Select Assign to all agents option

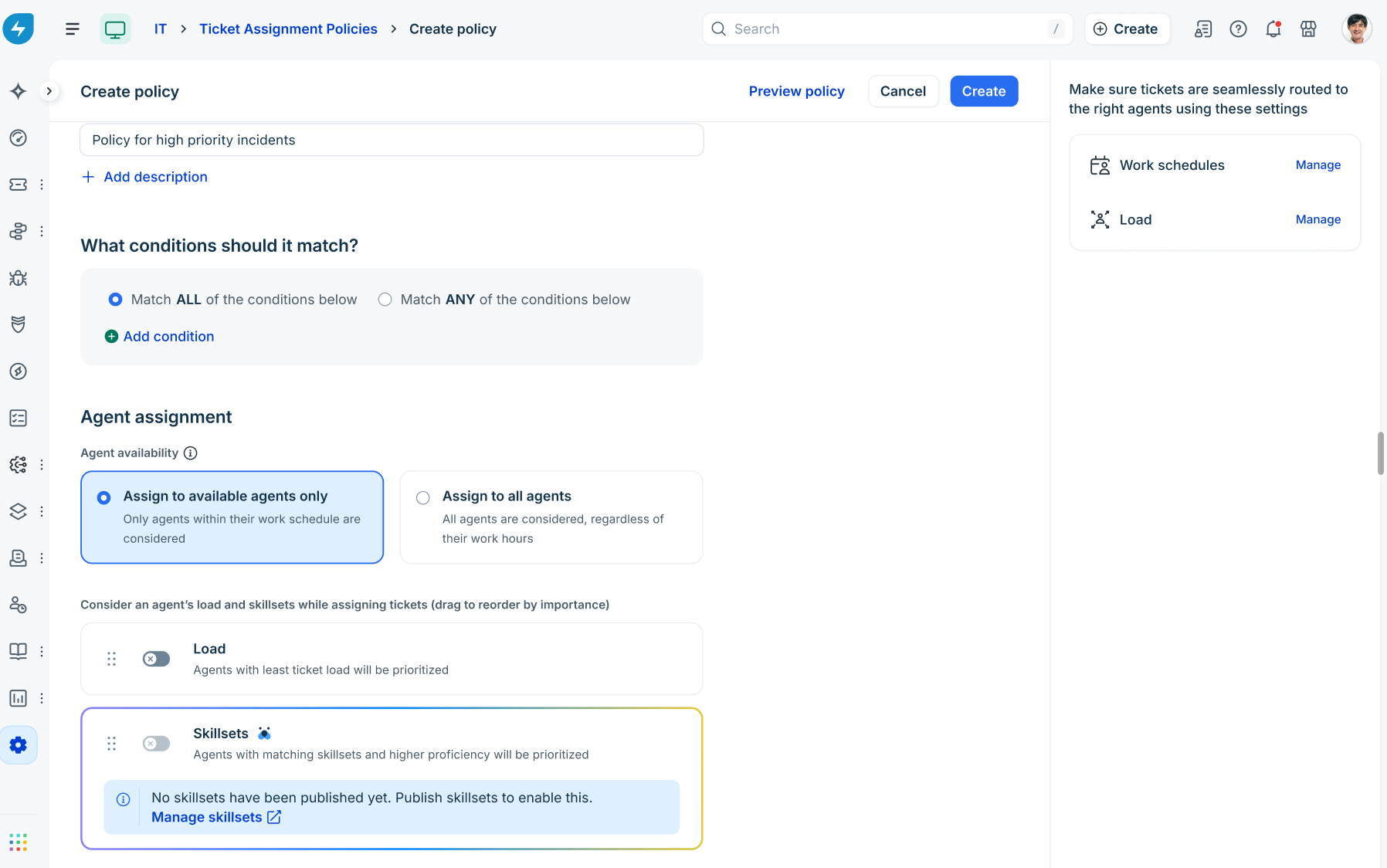[x=551, y=517]
